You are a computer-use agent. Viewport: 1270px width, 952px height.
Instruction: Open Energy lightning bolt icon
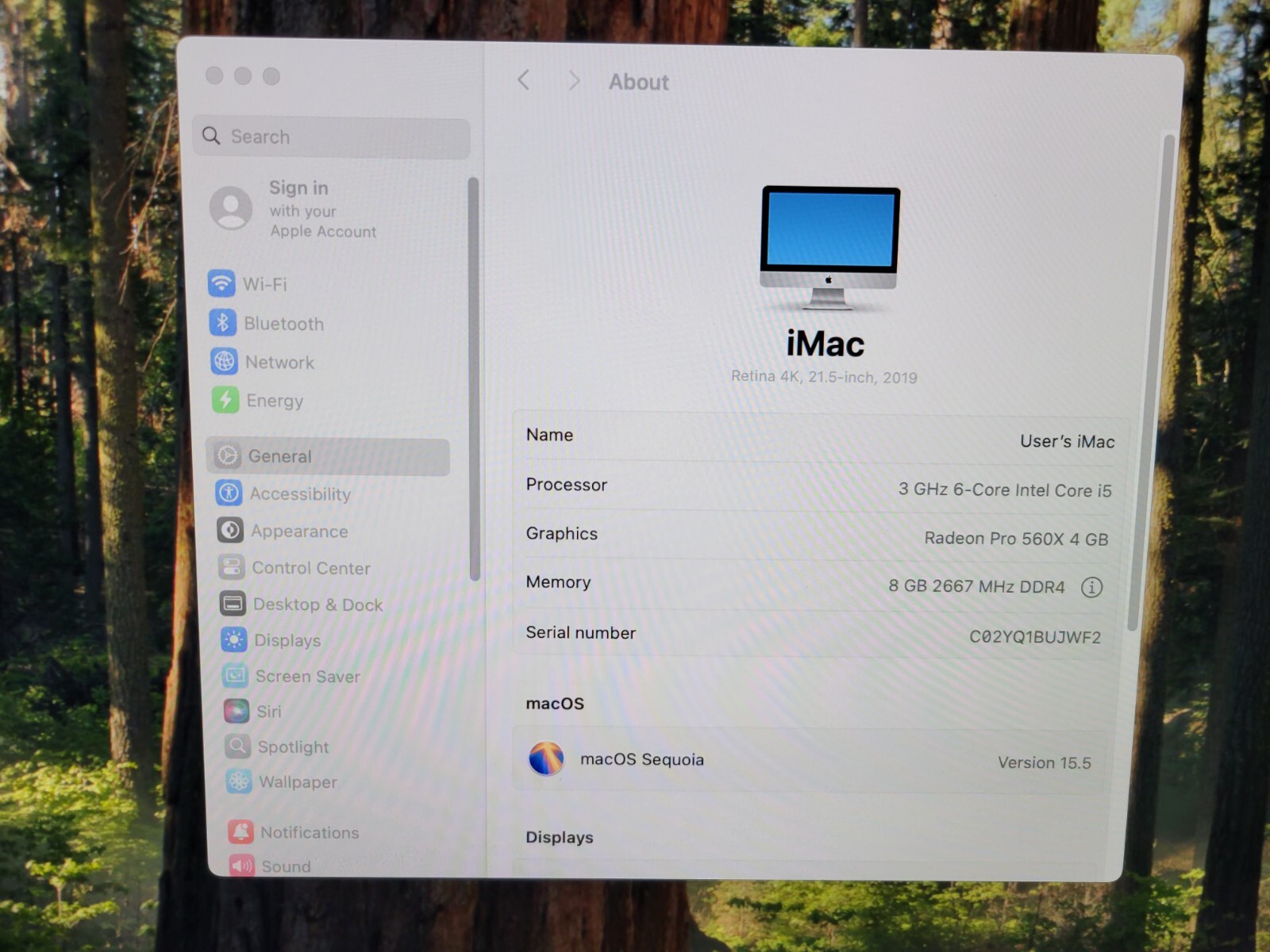(x=225, y=400)
